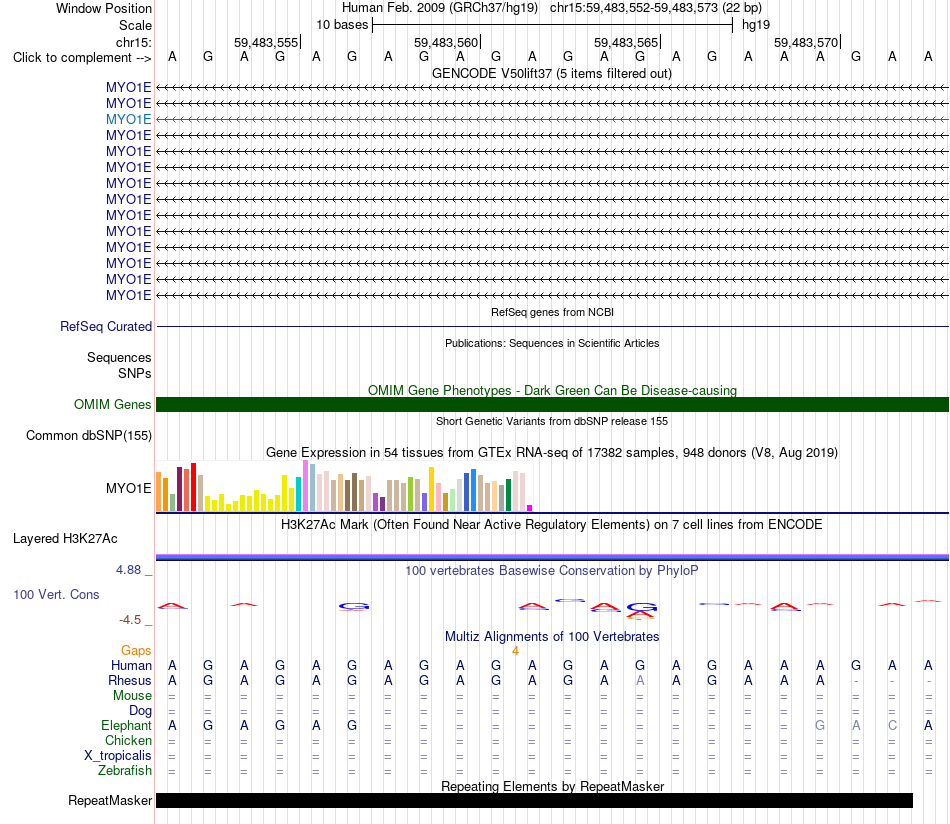The height and width of the screenshot is (824, 950).
Task: Click the 59,483,560 ruler position
Action: point(446,42)
